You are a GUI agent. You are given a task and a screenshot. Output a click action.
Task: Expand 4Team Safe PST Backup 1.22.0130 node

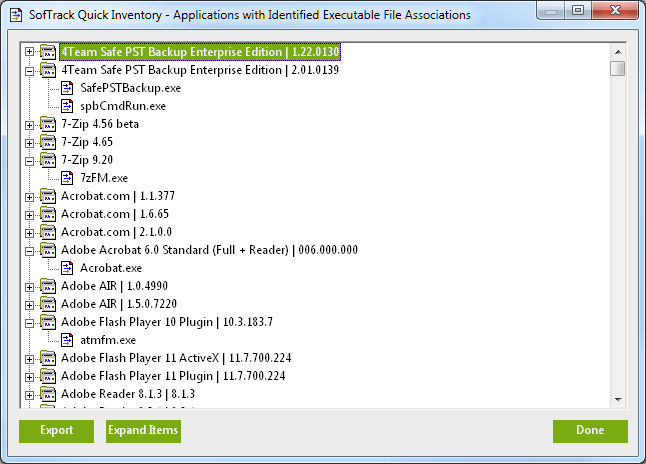pos(29,52)
